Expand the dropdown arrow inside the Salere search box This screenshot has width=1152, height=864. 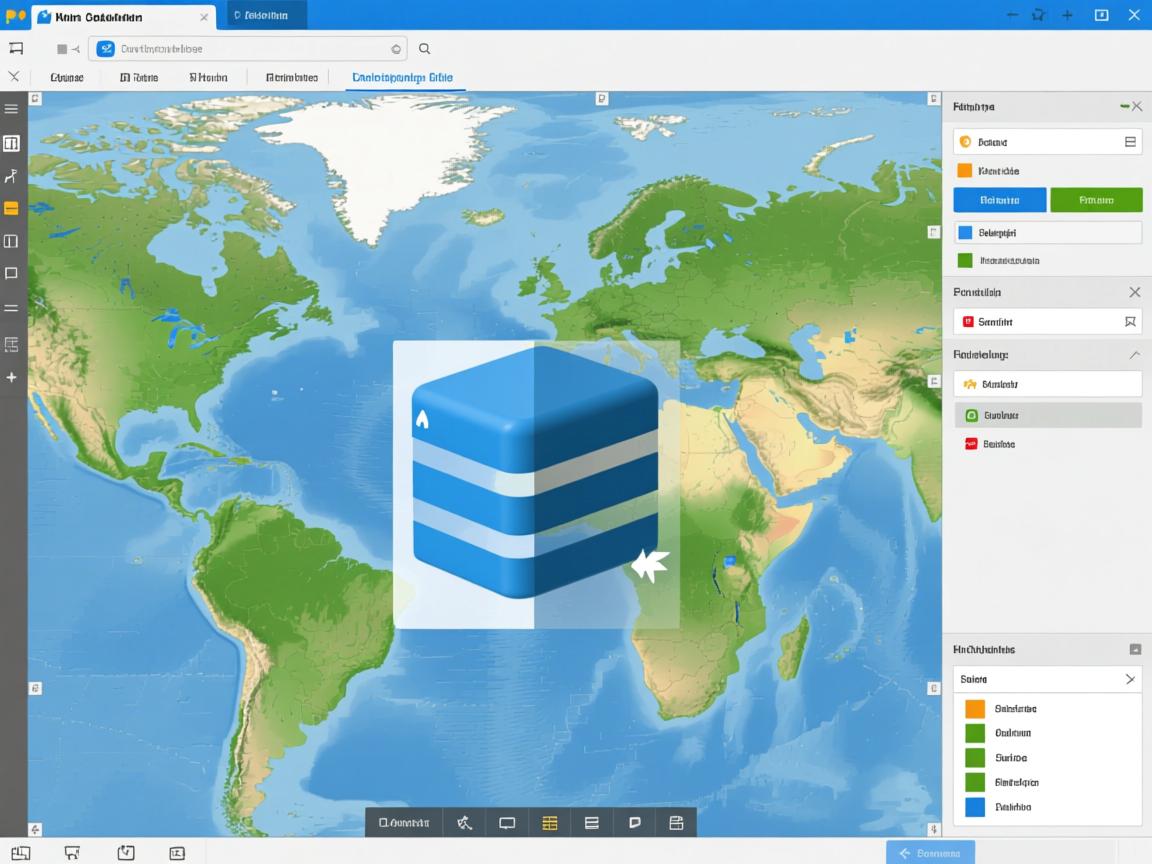click(x=1131, y=679)
